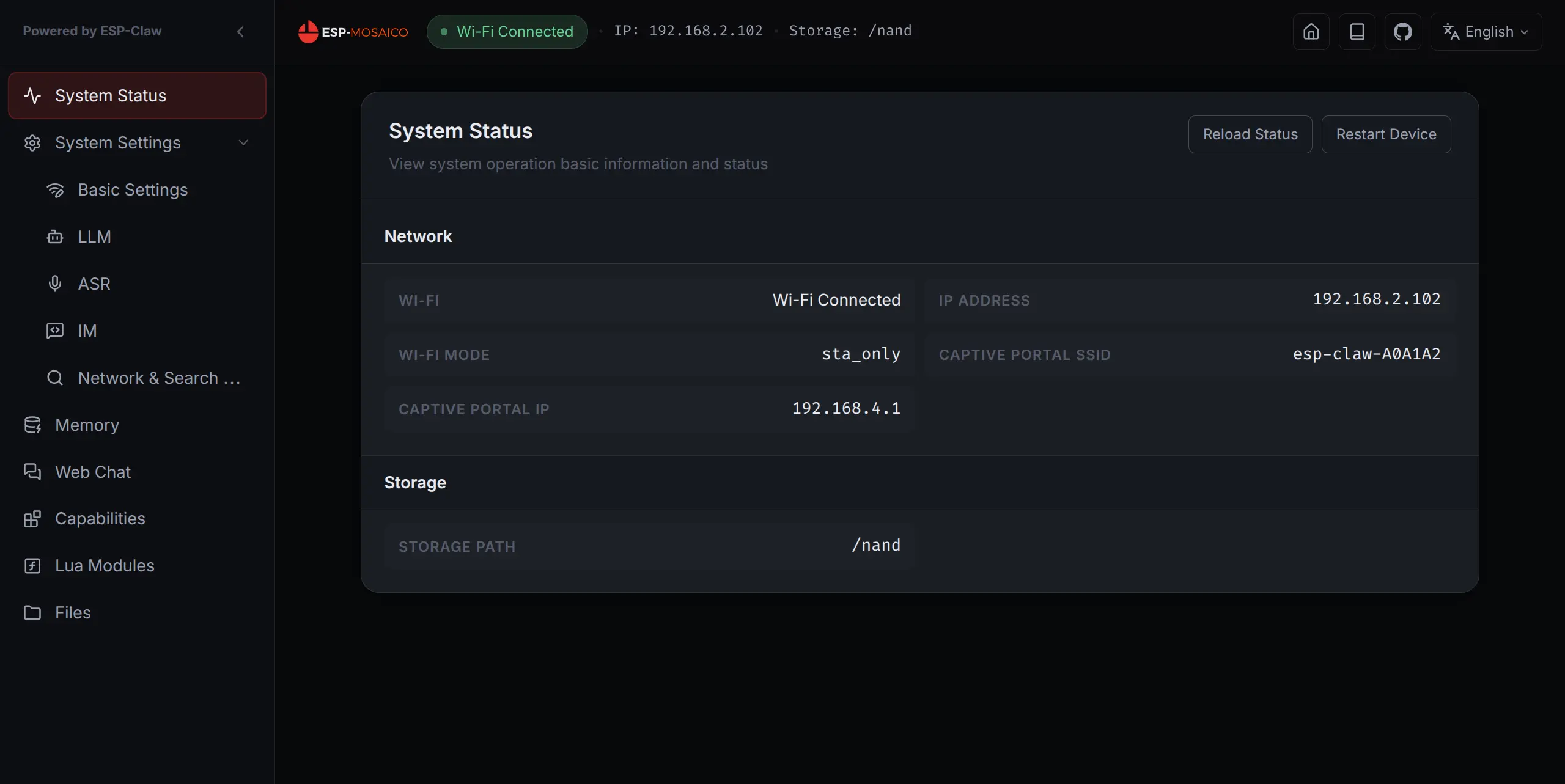Open the home icon in header
Viewport: 1565px width, 784px height.
click(1311, 32)
